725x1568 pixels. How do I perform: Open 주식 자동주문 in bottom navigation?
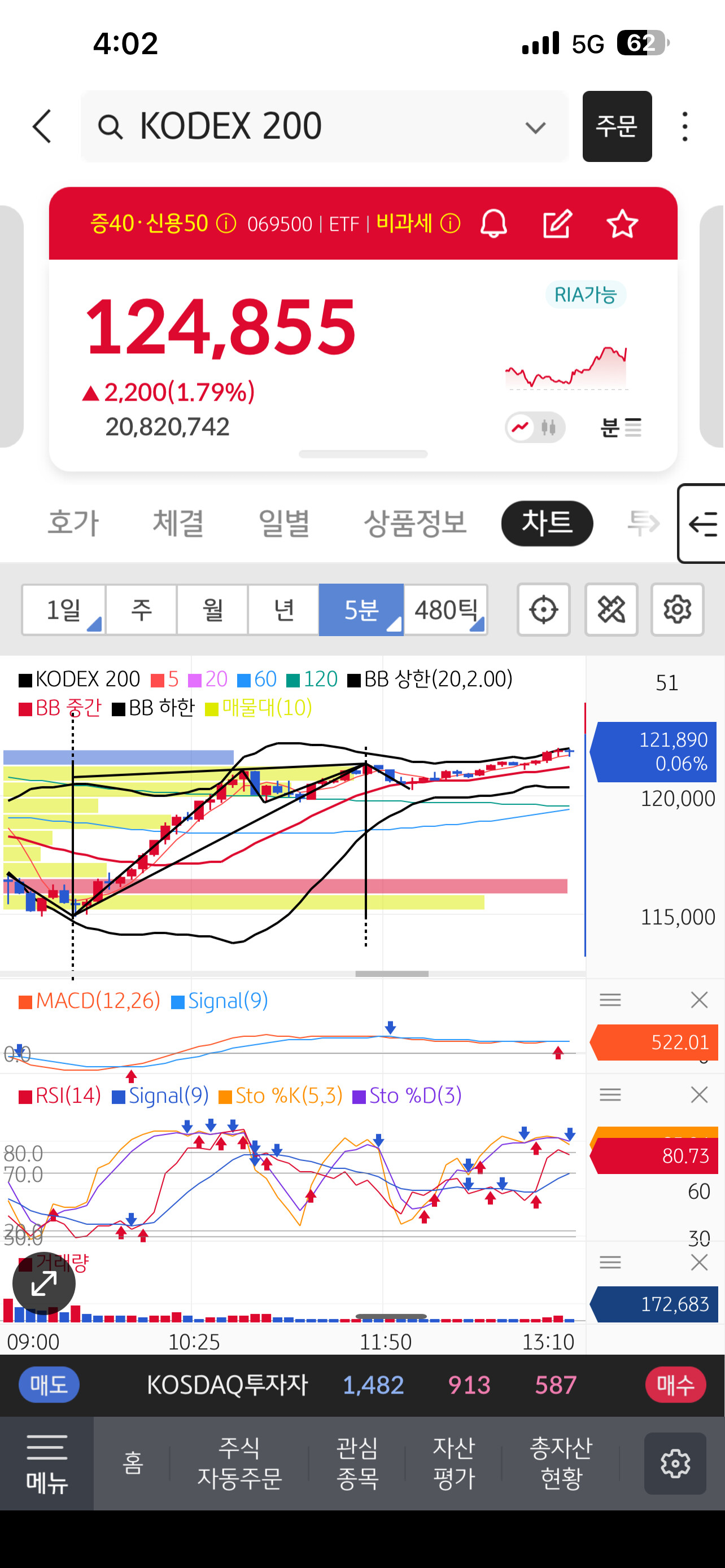[x=239, y=1464]
